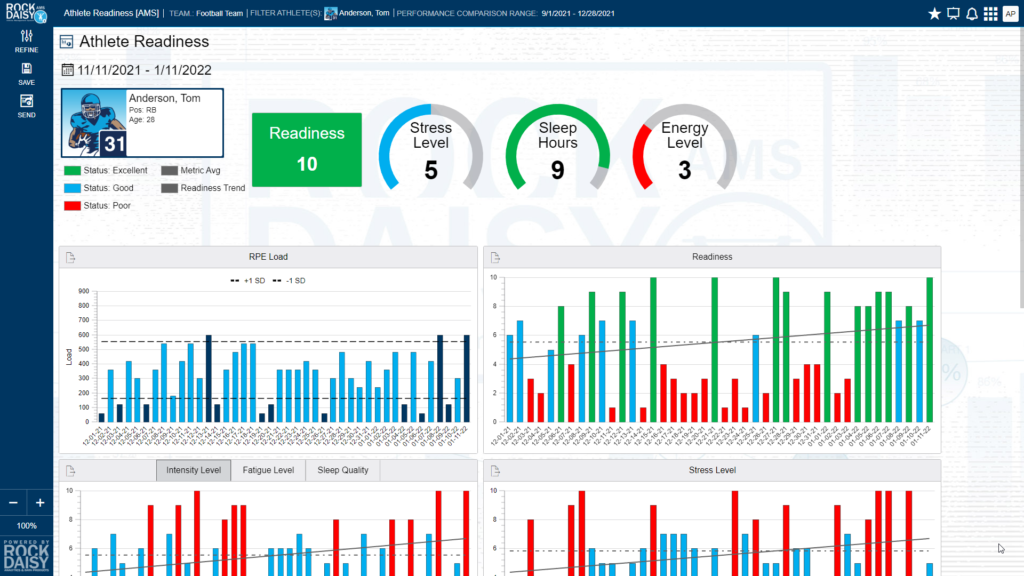This screenshot has height=576, width=1024.
Task: Click the Readiness chart title
Action: (712, 257)
